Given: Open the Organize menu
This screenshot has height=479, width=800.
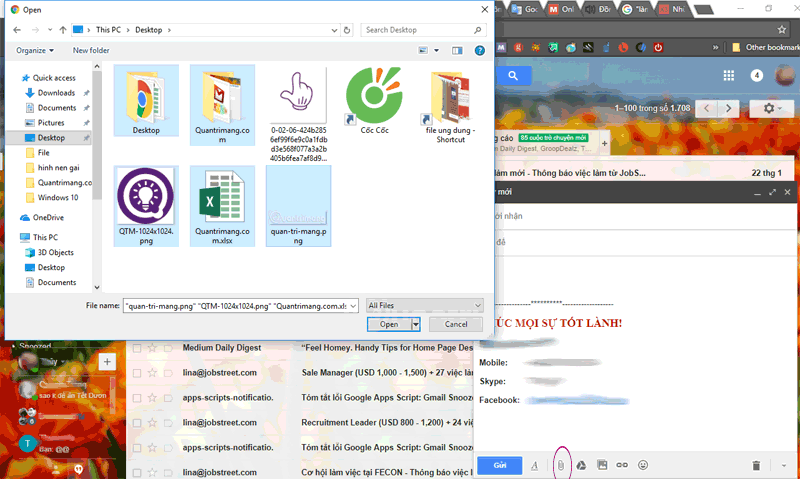Looking at the screenshot, I should (35, 51).
